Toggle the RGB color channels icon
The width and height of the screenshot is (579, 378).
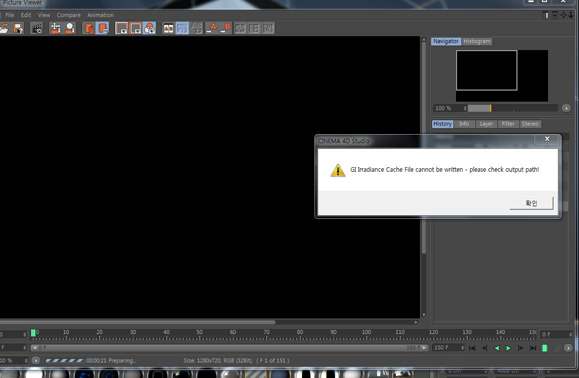[x=150, y=28]
